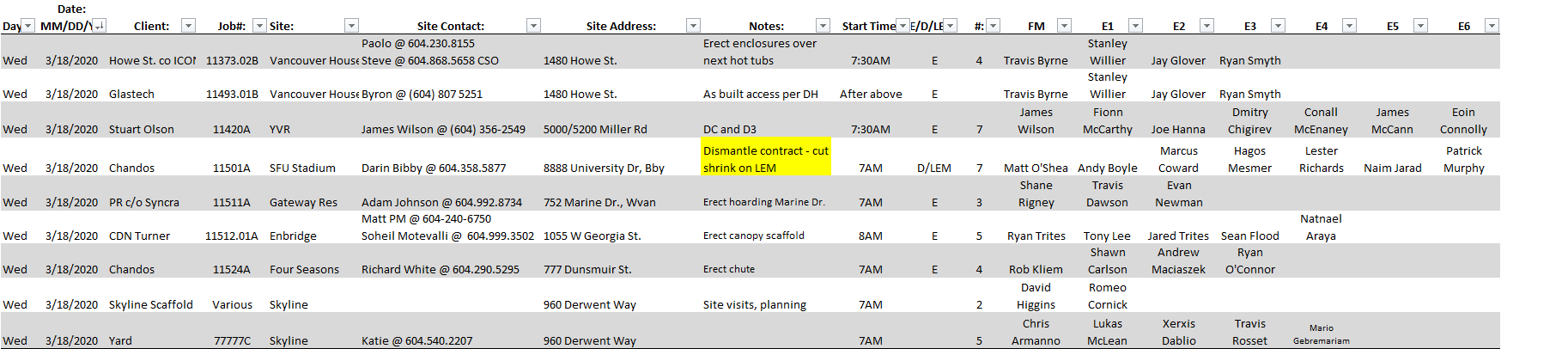1568x349 pixels.
Task: Open the E5 column filter dropdown
Action: (x=1421, y=26)
